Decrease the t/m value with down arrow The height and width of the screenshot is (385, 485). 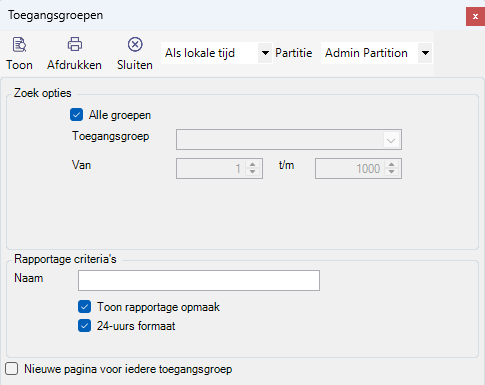tap(392, 172)
